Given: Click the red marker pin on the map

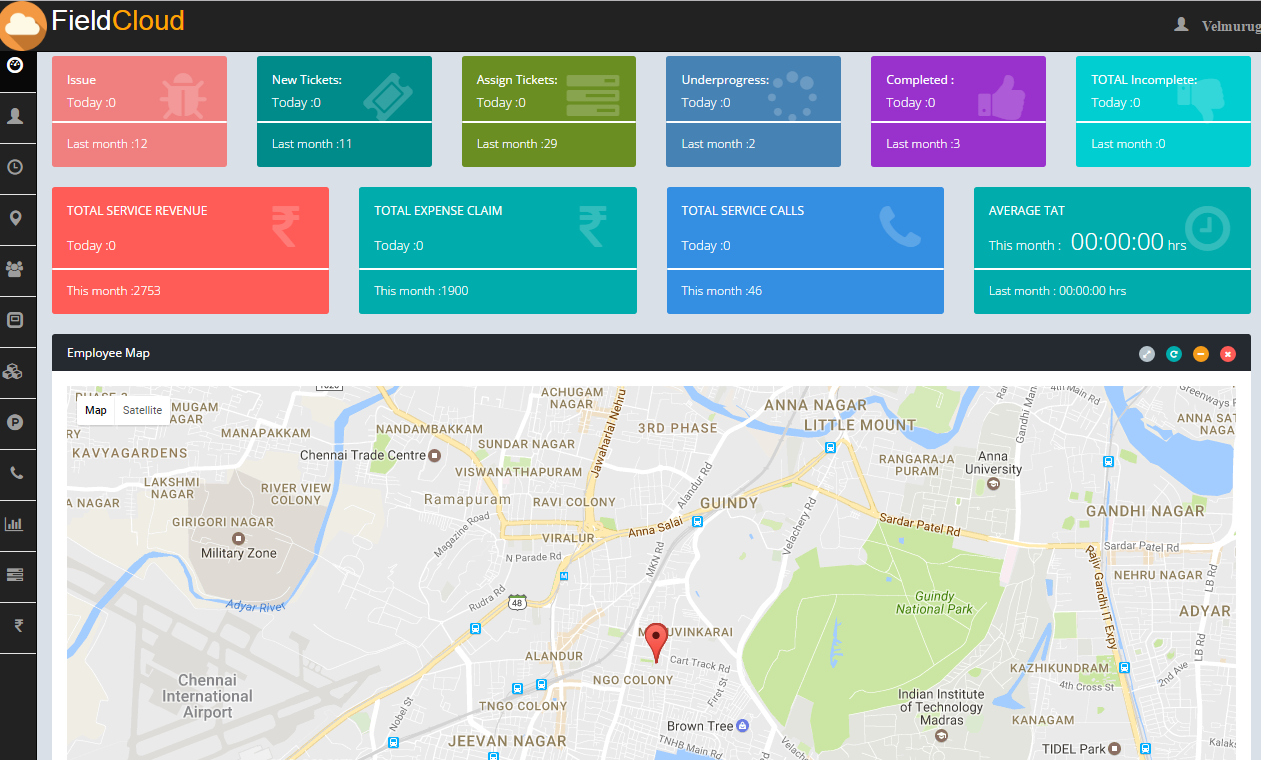Looking at the screenshot, I should pyautogui.click(x=655, y=640).
